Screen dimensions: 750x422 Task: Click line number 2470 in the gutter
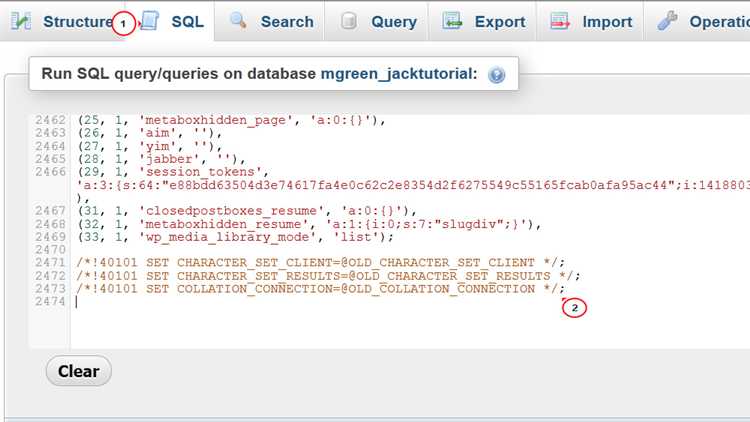point(49,249)
